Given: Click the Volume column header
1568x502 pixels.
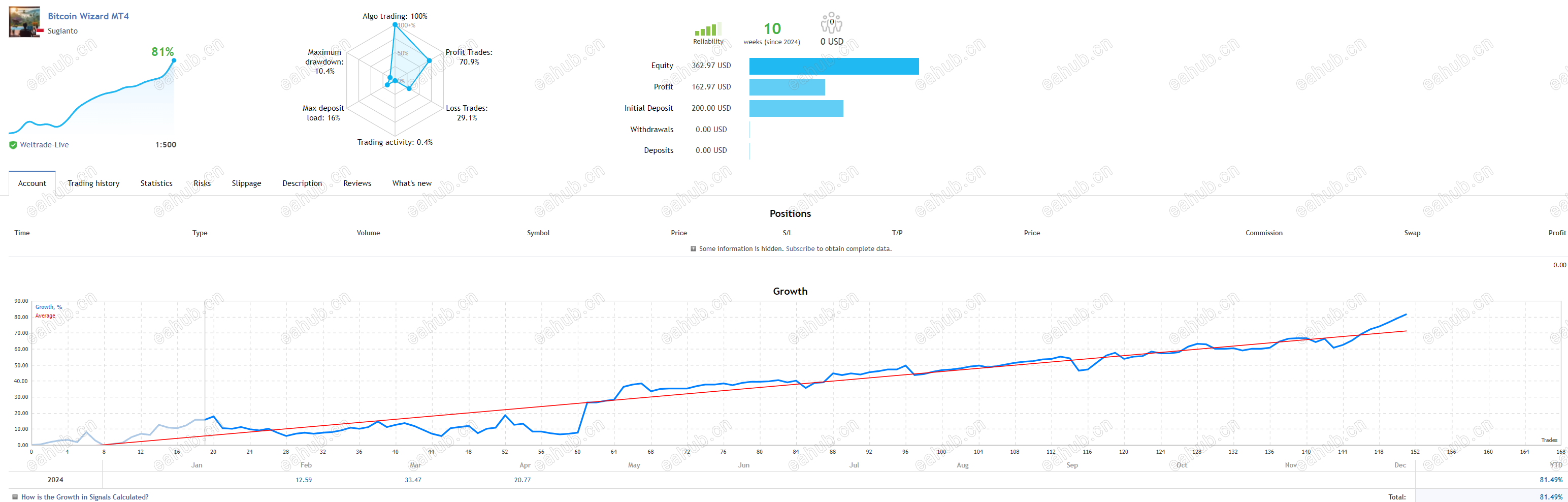Looking at the screenshot, I should (368, 233).
